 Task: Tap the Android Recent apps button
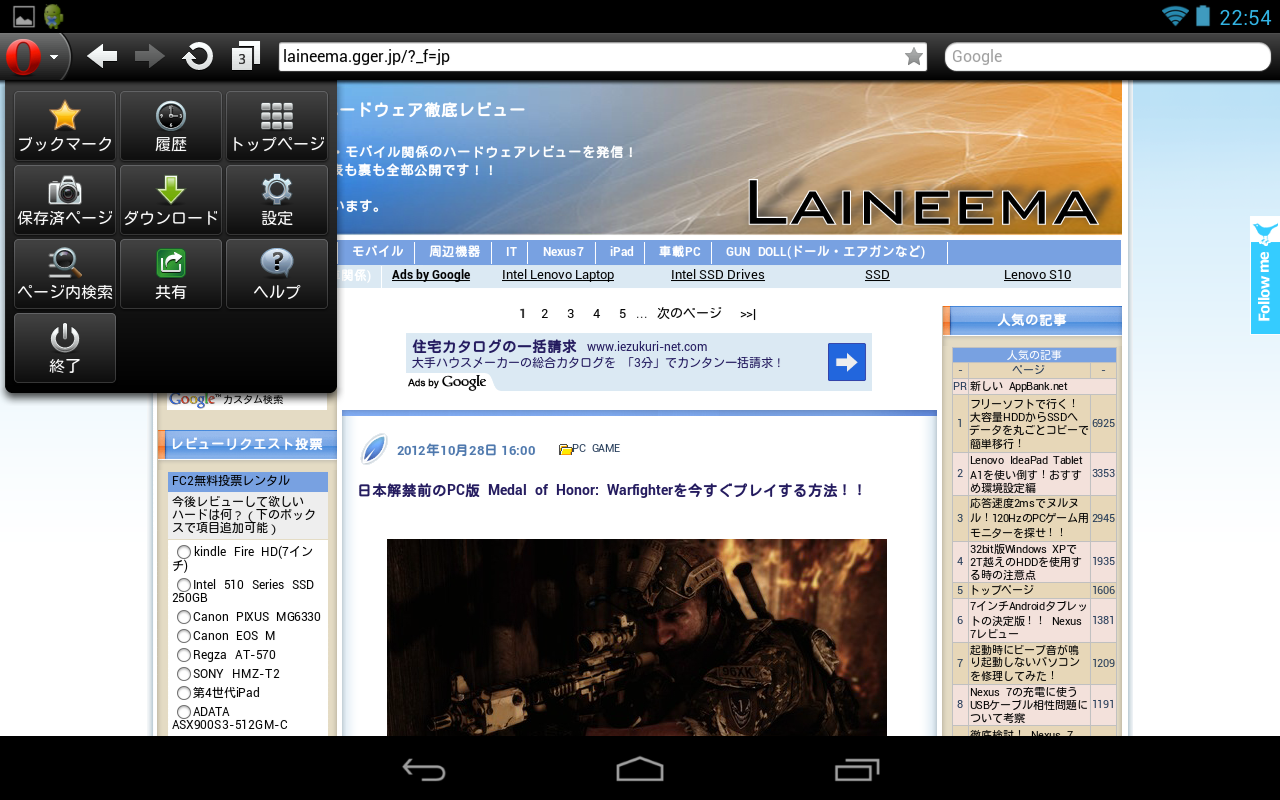pos(856,769)
